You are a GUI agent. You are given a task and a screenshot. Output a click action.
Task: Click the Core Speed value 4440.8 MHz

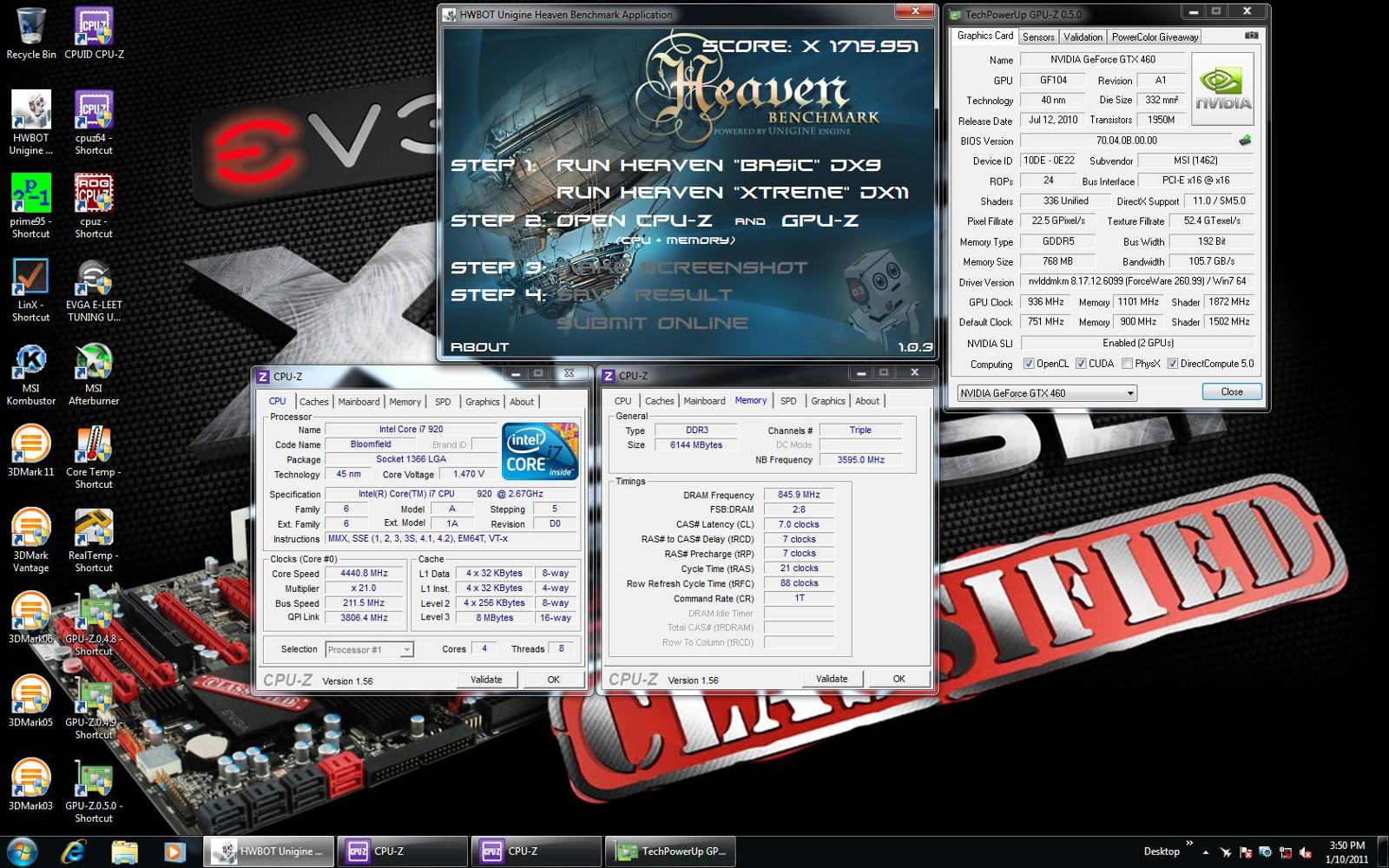(x=365, y=574)
